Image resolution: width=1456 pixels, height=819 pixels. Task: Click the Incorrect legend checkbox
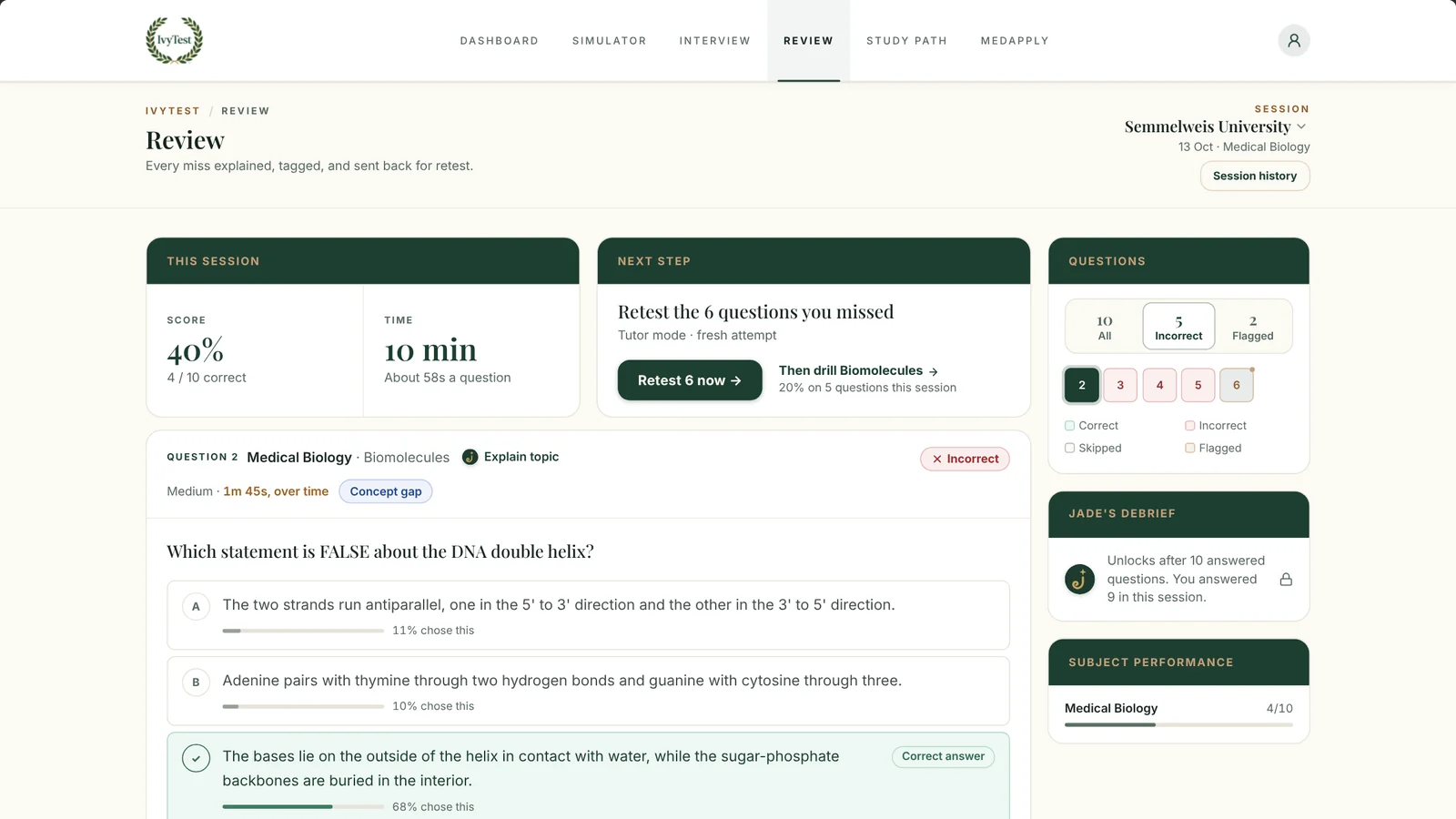point(1189,425)
